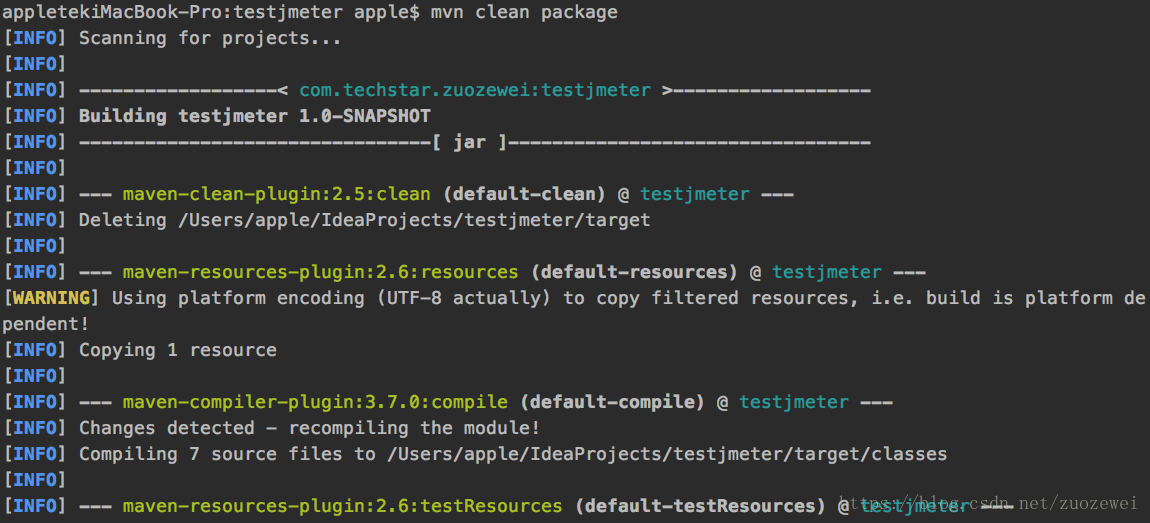Click the "Scanning for projects..." line
Image resolution: width=1150 pixels, height=523 pixels.
(x=210, y=39)
